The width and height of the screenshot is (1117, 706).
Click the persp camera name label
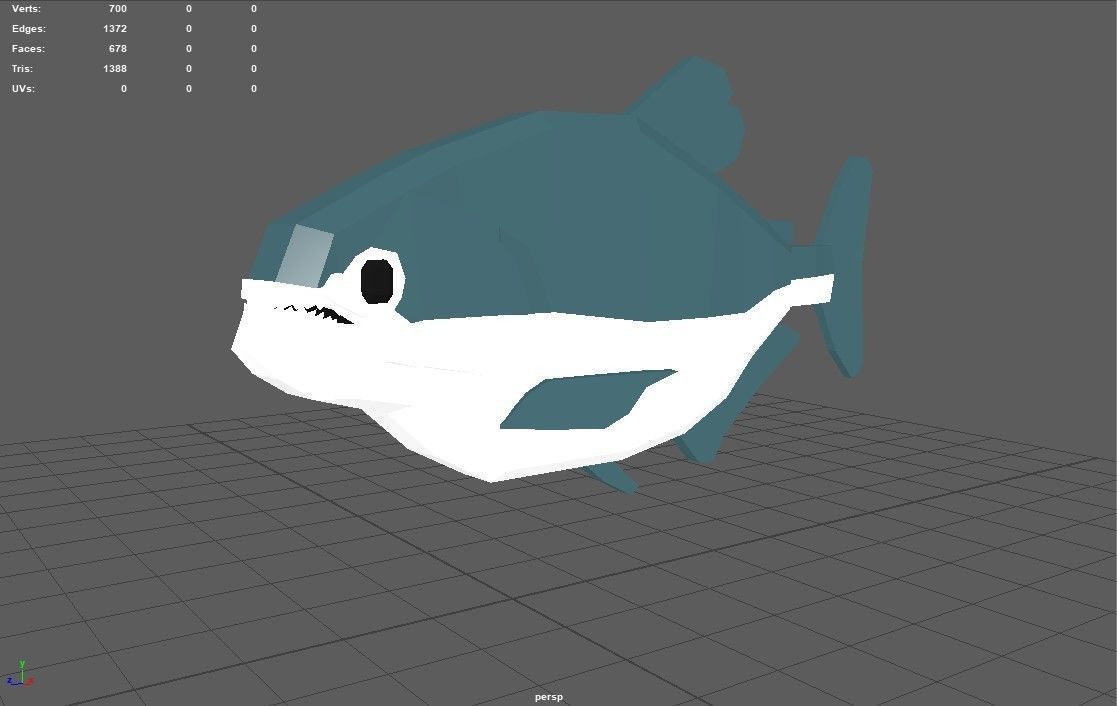(549, 697)
